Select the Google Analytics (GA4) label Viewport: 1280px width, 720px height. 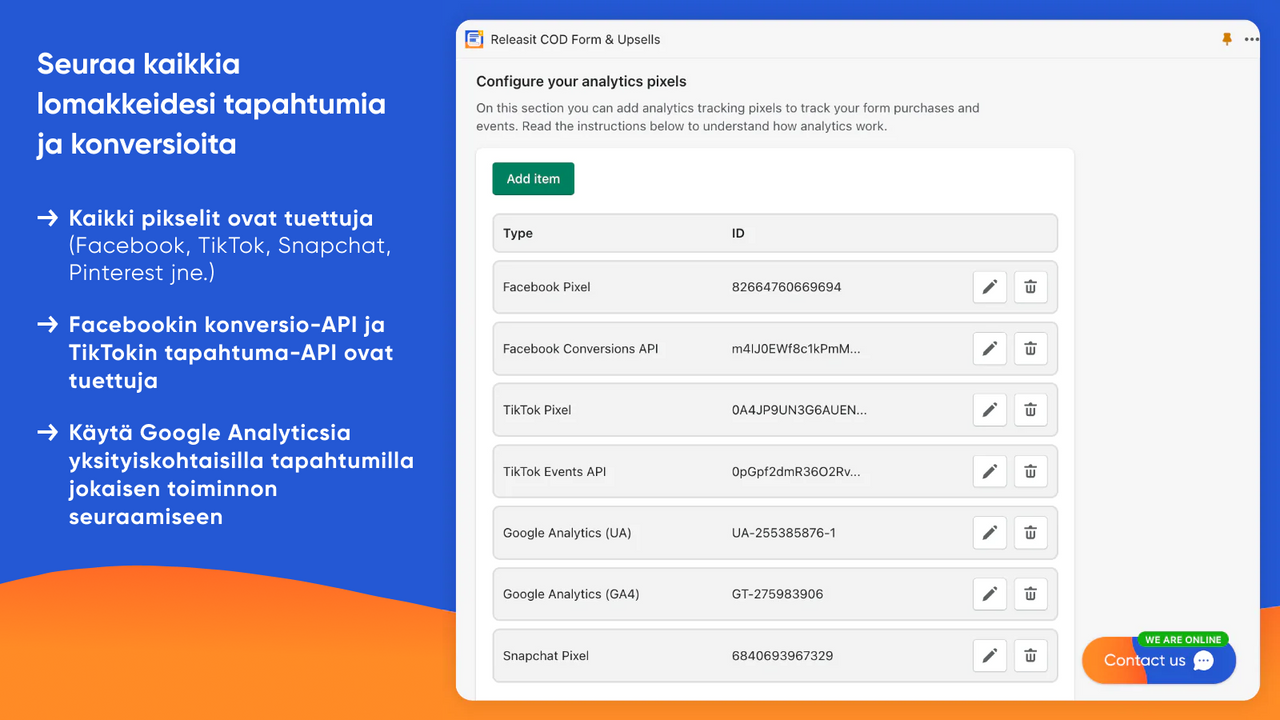(x=571, y=594)
